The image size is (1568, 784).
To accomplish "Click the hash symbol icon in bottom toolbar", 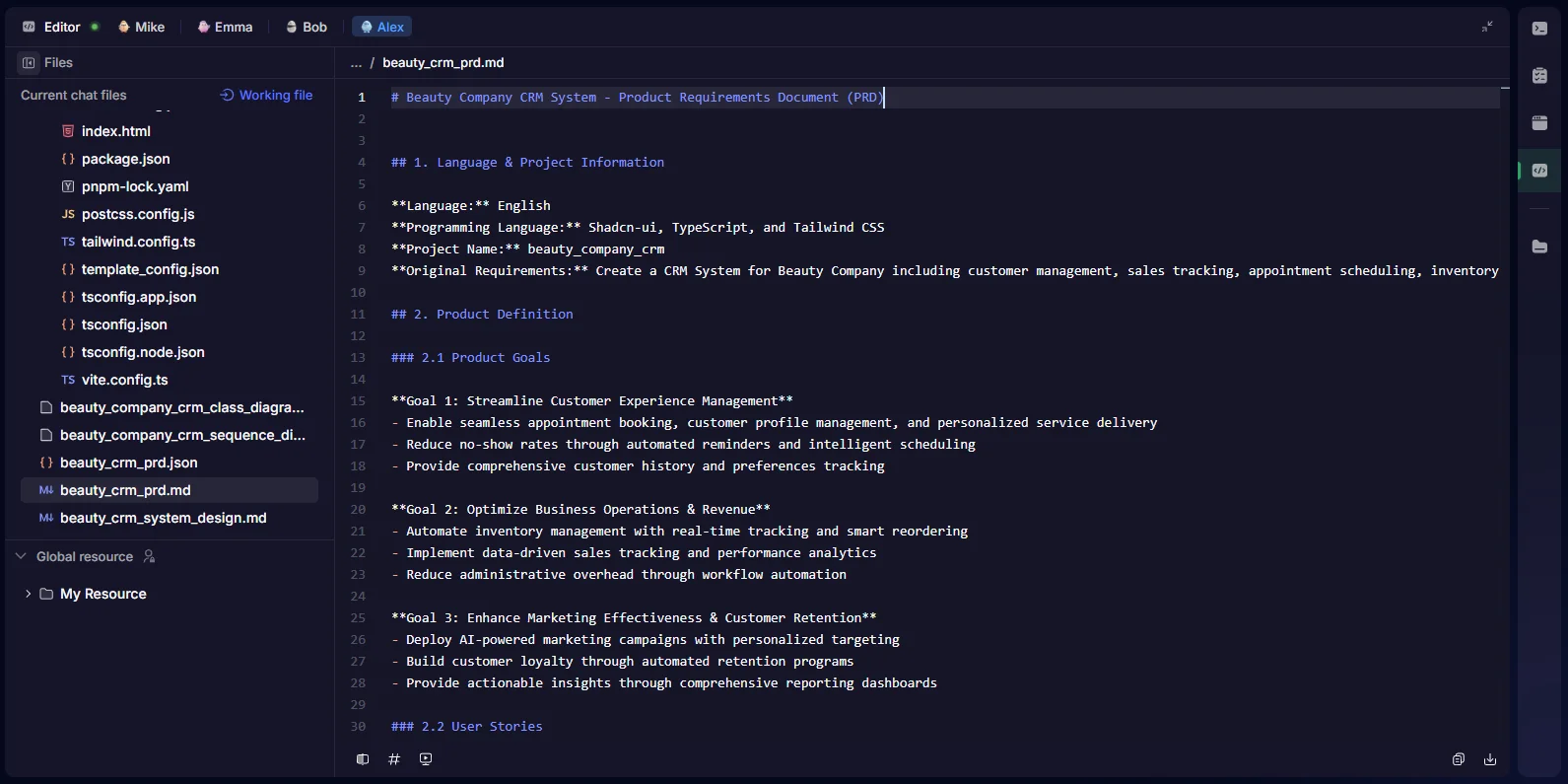I will click(x=394, y=759).
